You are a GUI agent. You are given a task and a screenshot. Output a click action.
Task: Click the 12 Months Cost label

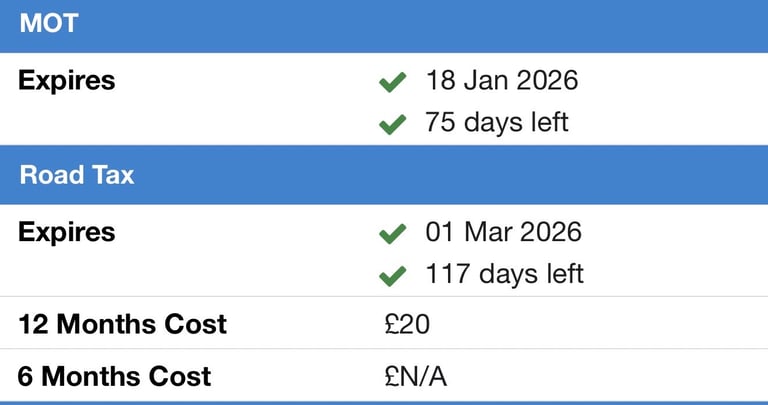tap(122, 324)
